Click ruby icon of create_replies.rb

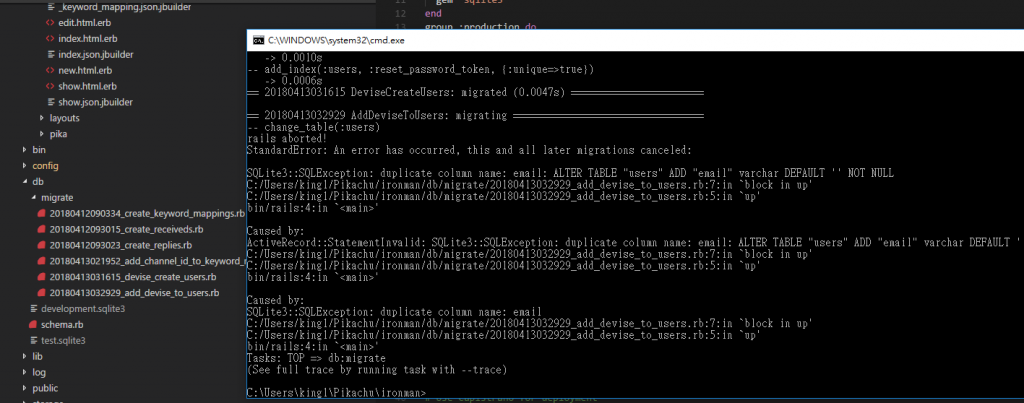[42, 245]
